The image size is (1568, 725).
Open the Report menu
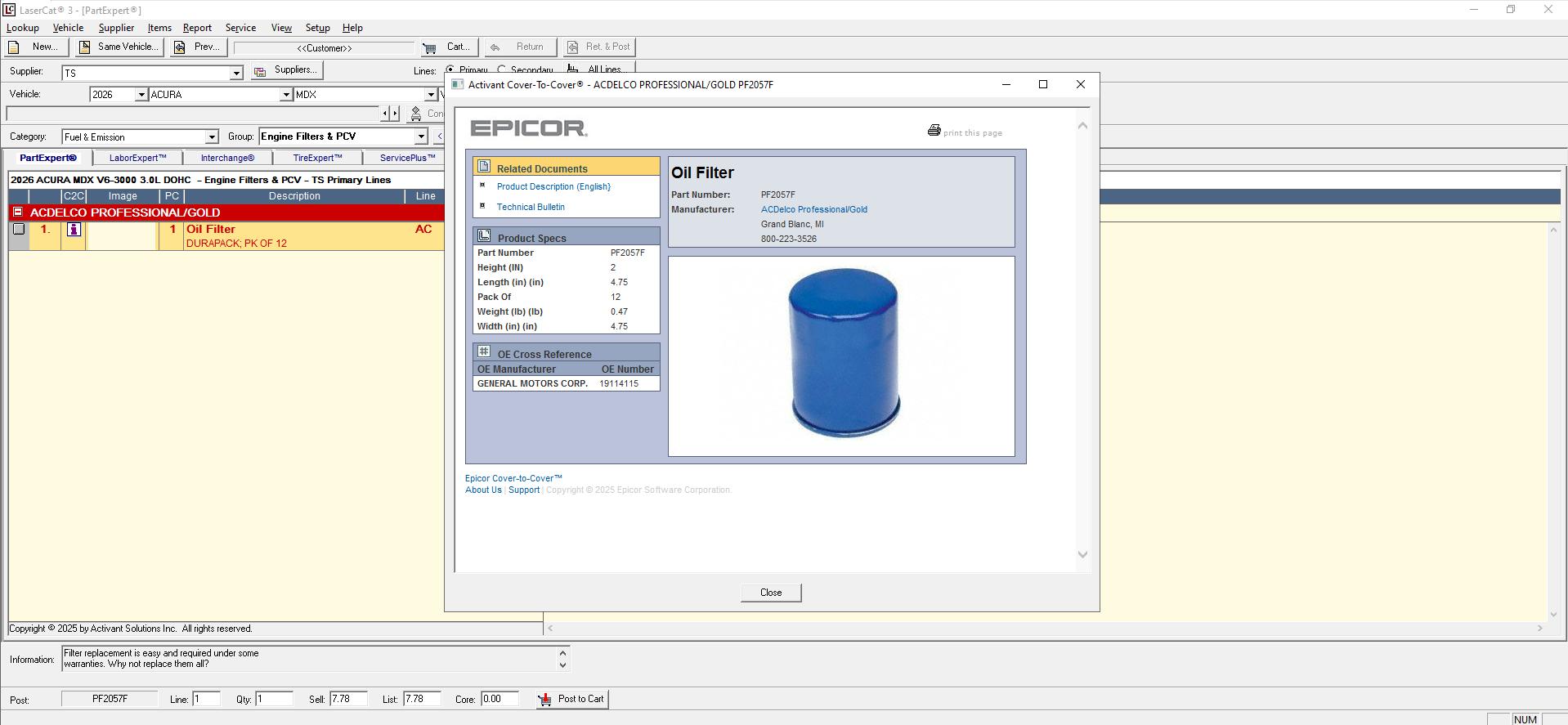point(197,28)
